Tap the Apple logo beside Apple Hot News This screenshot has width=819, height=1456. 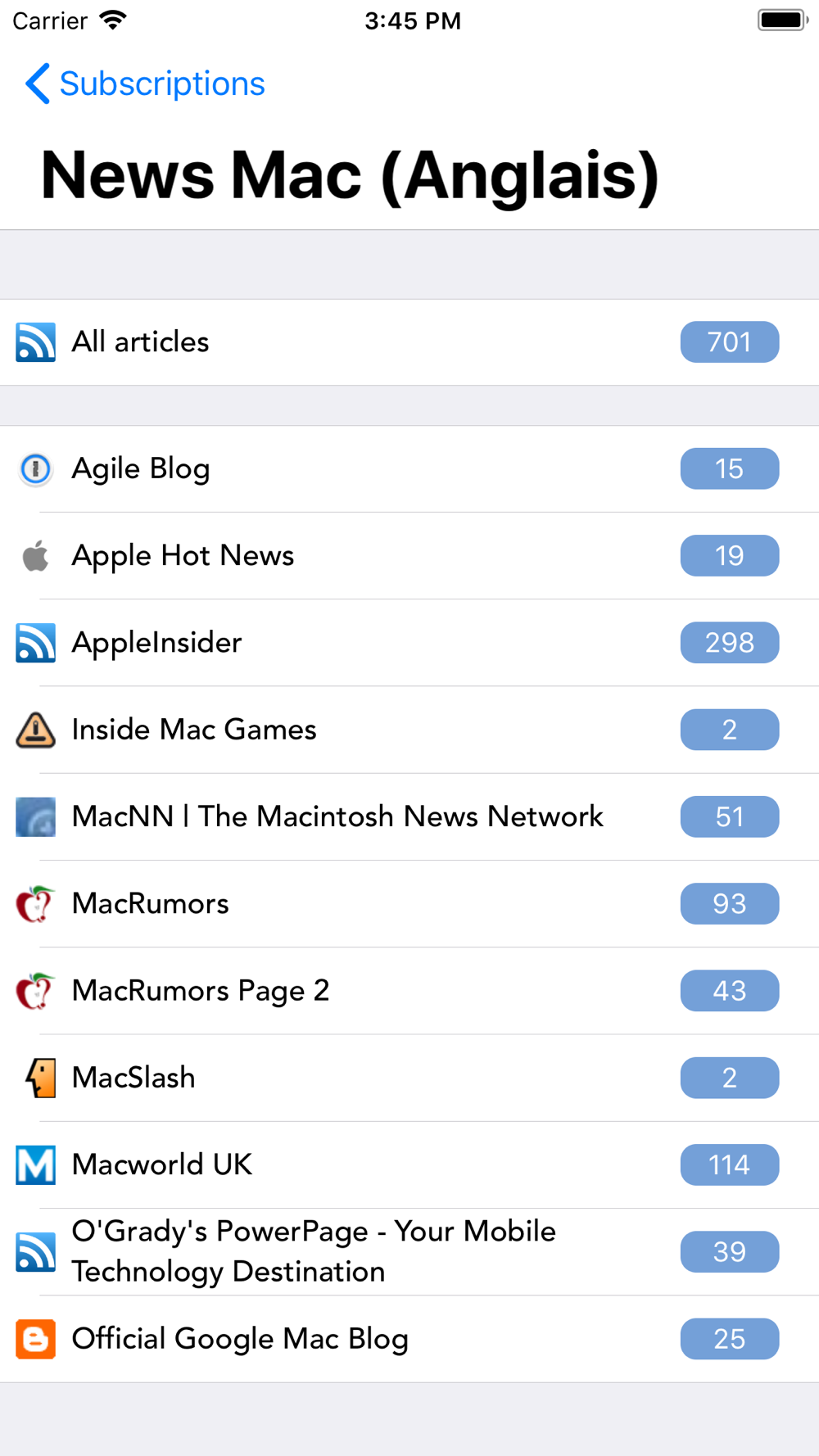click(35, 556)
